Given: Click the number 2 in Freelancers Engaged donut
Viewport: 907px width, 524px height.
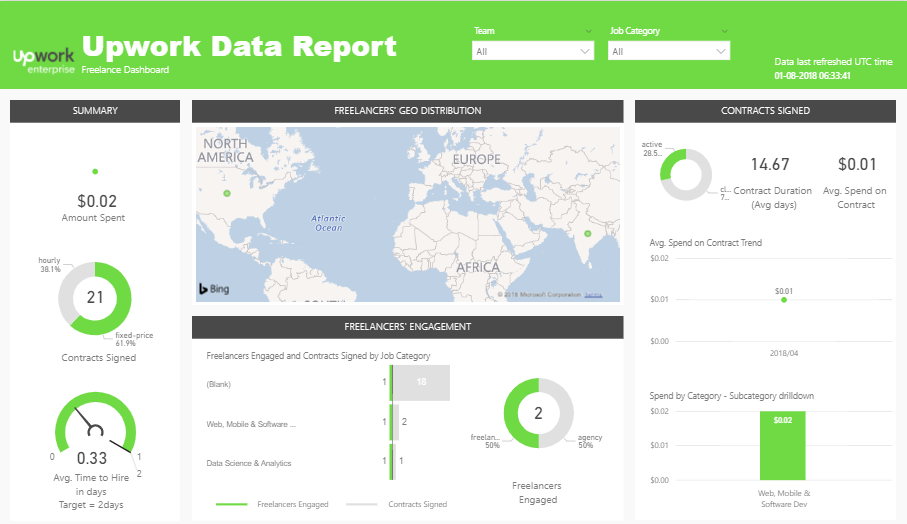Looking at the screenshot, I should pyautogui.click(x=539, y=413).
